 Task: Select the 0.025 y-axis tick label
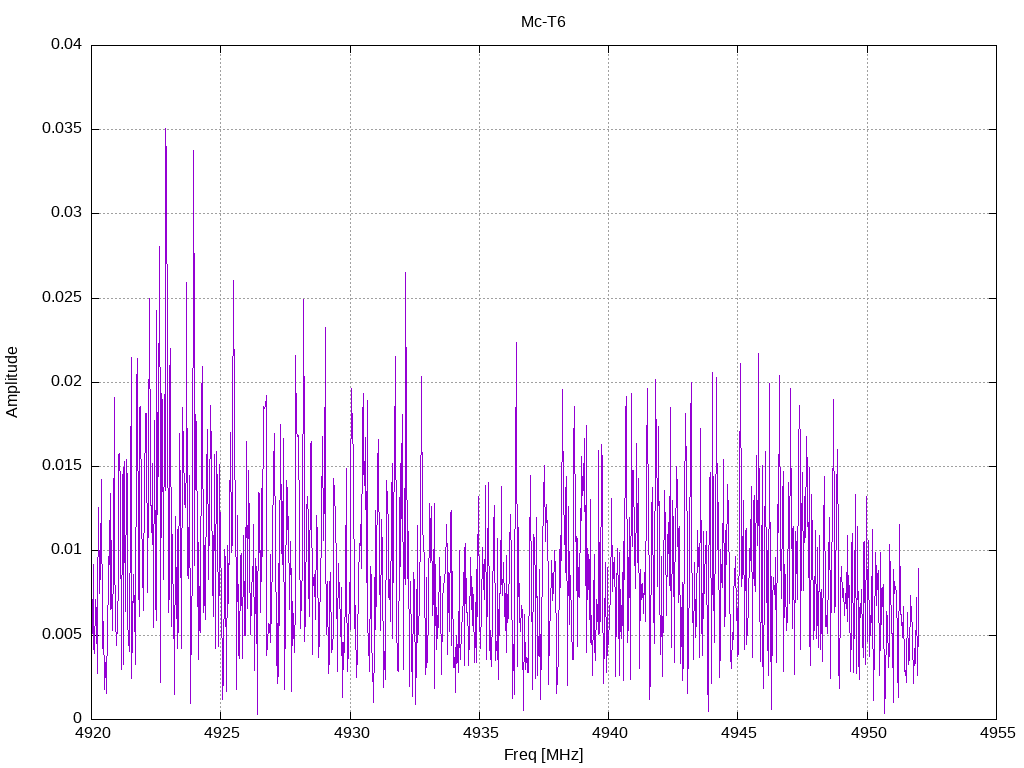point(62,298)
